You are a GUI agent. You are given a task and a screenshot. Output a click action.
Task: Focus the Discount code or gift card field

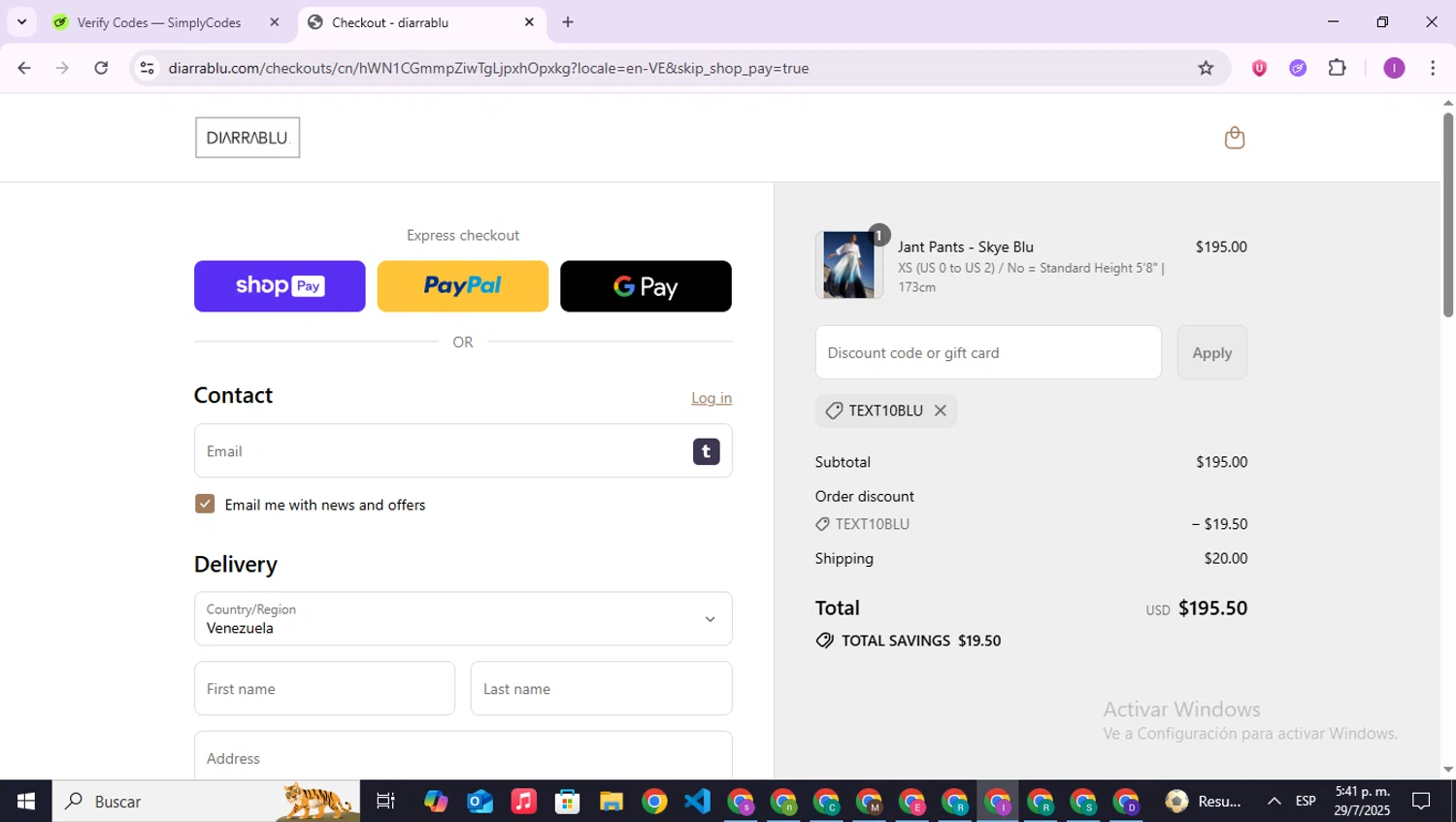(x=988, y=352)
